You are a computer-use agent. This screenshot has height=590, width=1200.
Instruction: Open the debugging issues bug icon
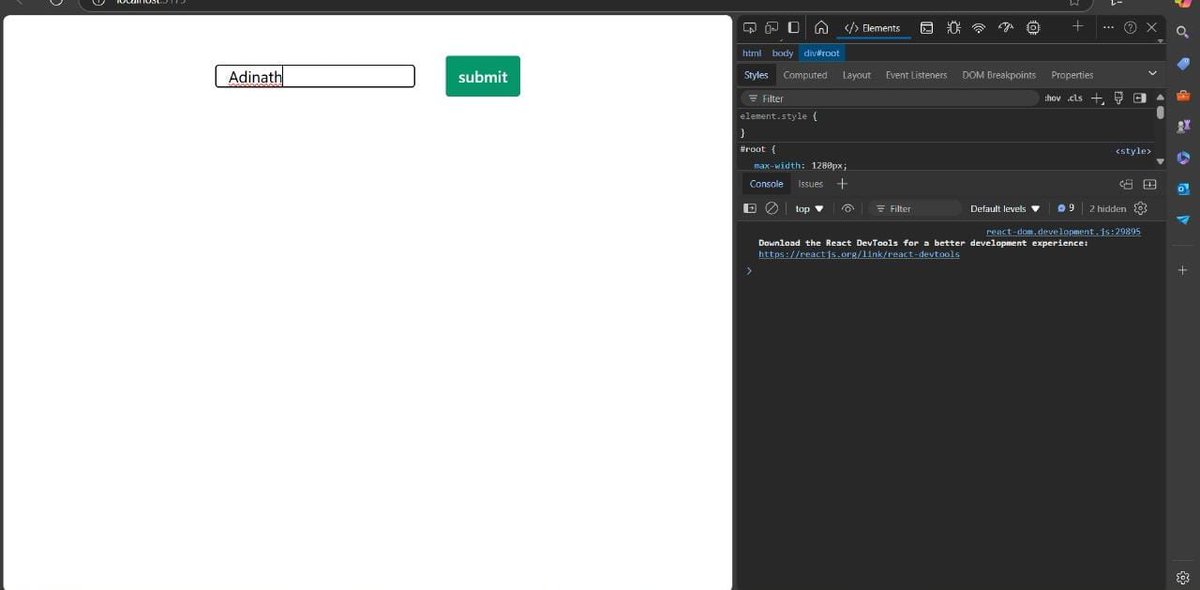pos(953,28)
